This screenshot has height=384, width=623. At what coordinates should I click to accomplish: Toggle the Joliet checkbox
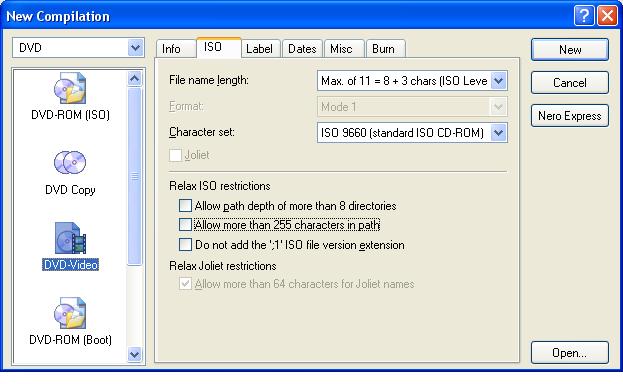point(175,155)
